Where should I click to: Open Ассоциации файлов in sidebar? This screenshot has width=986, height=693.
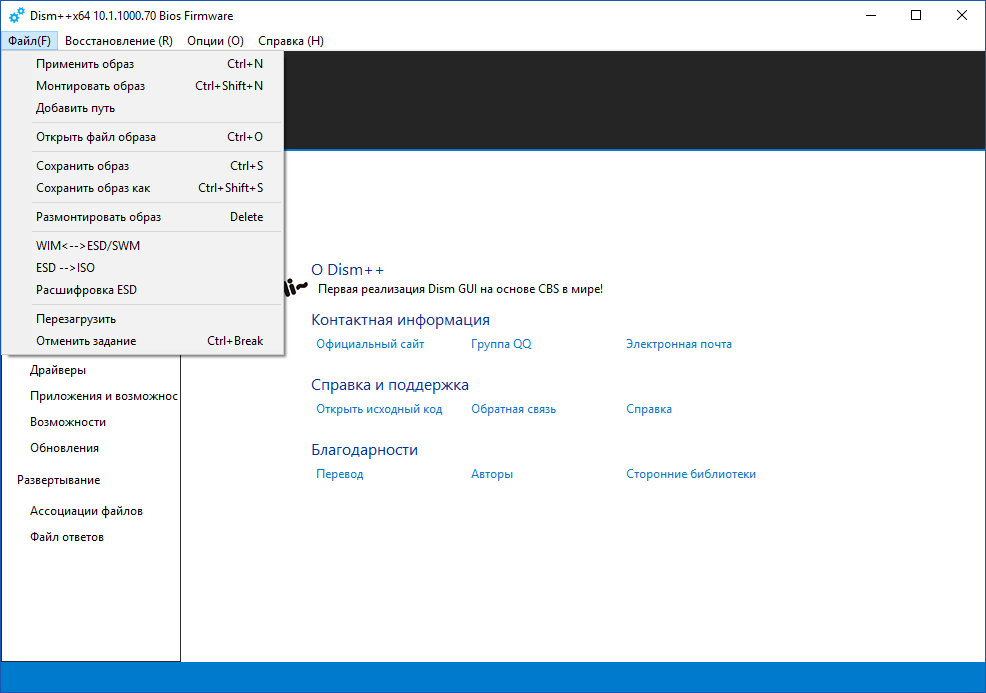(x=86, y=511)
